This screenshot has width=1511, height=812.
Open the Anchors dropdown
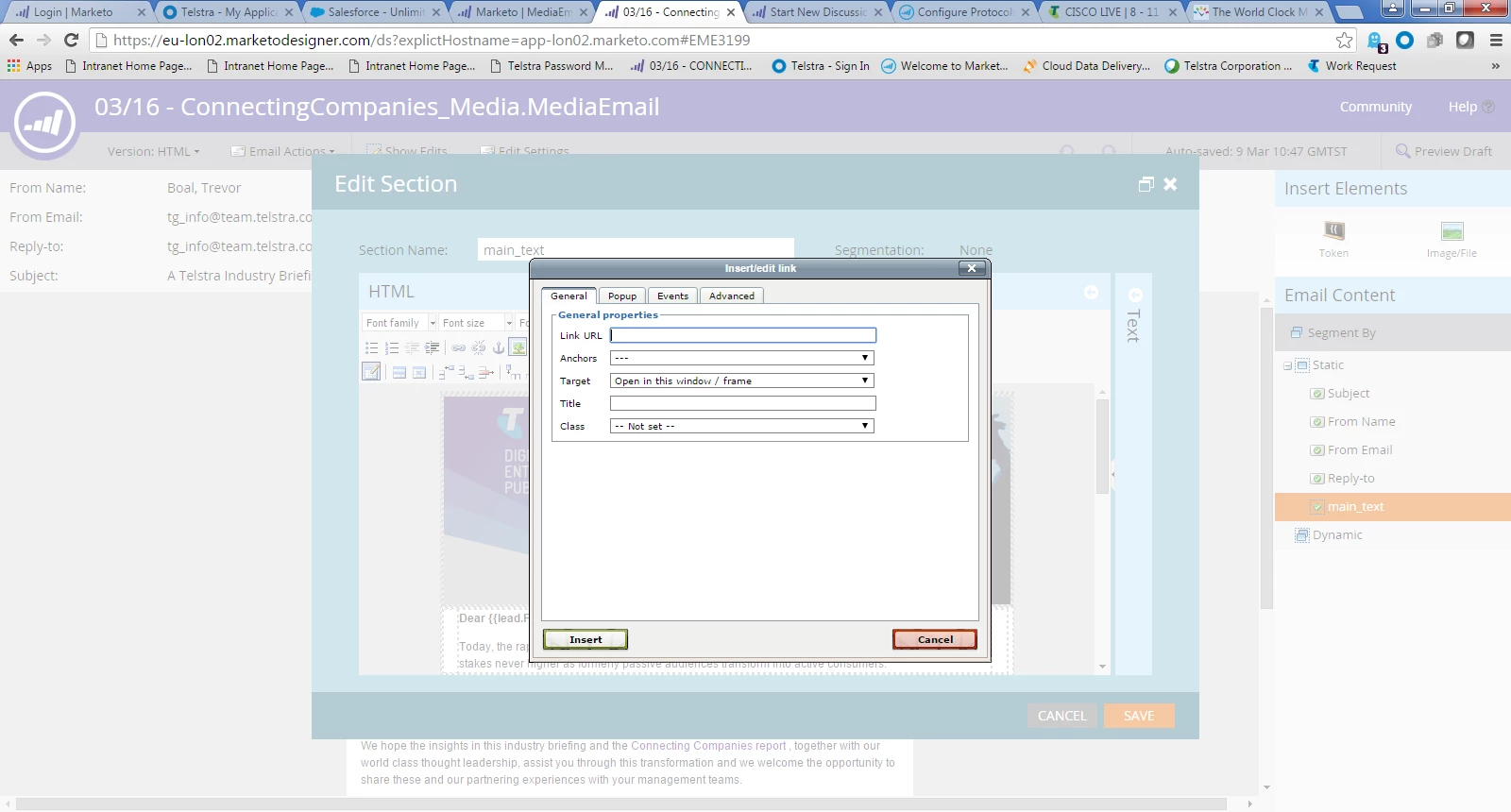tap(742, 358)
